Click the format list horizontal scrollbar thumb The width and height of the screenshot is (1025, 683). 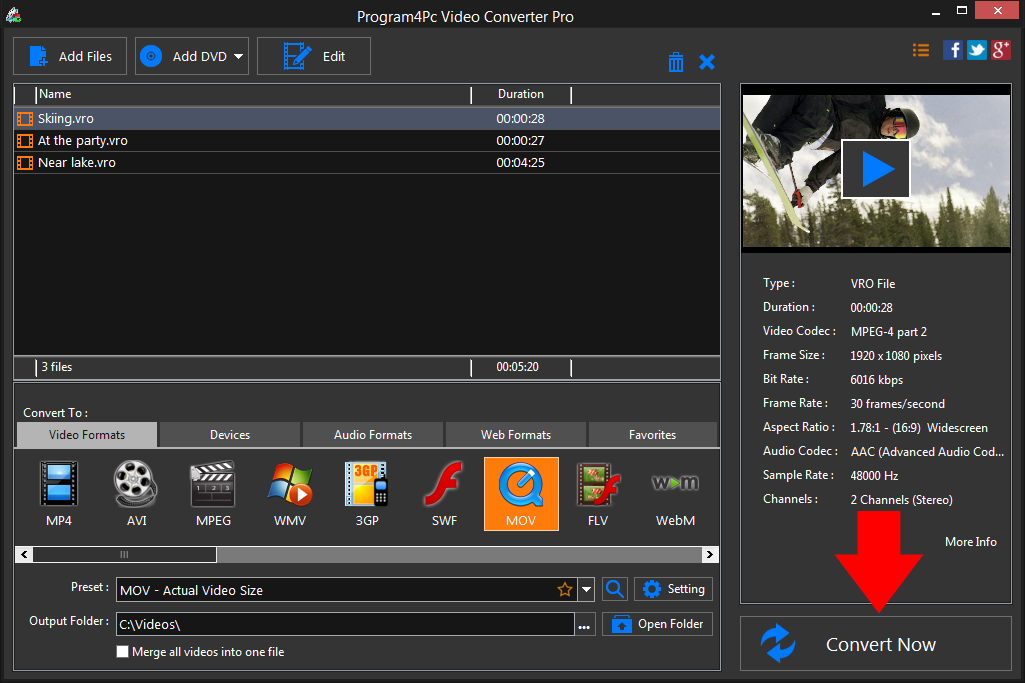pos(124,554)
